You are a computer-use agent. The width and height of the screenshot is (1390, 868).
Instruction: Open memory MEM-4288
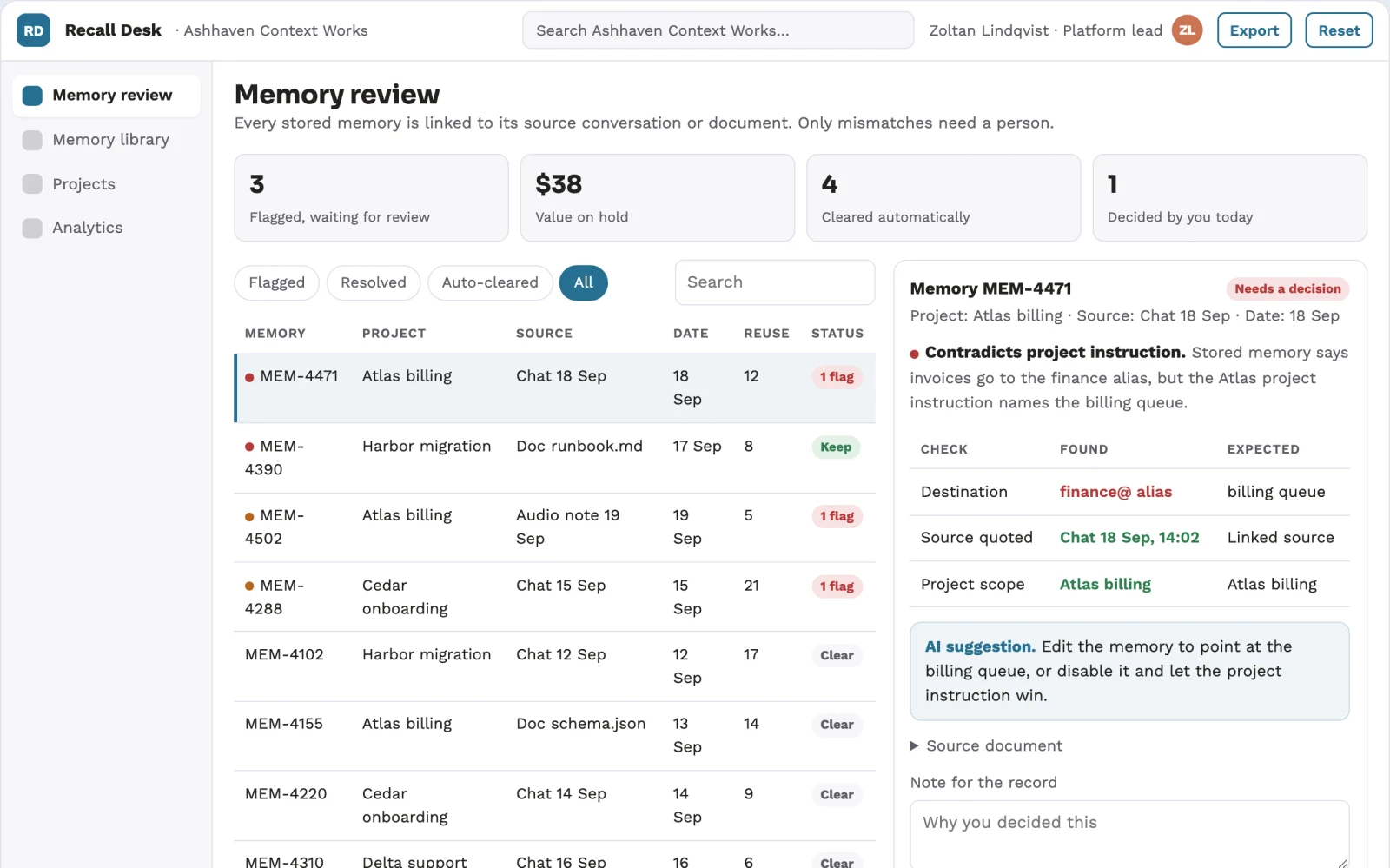tap(556, 597)
